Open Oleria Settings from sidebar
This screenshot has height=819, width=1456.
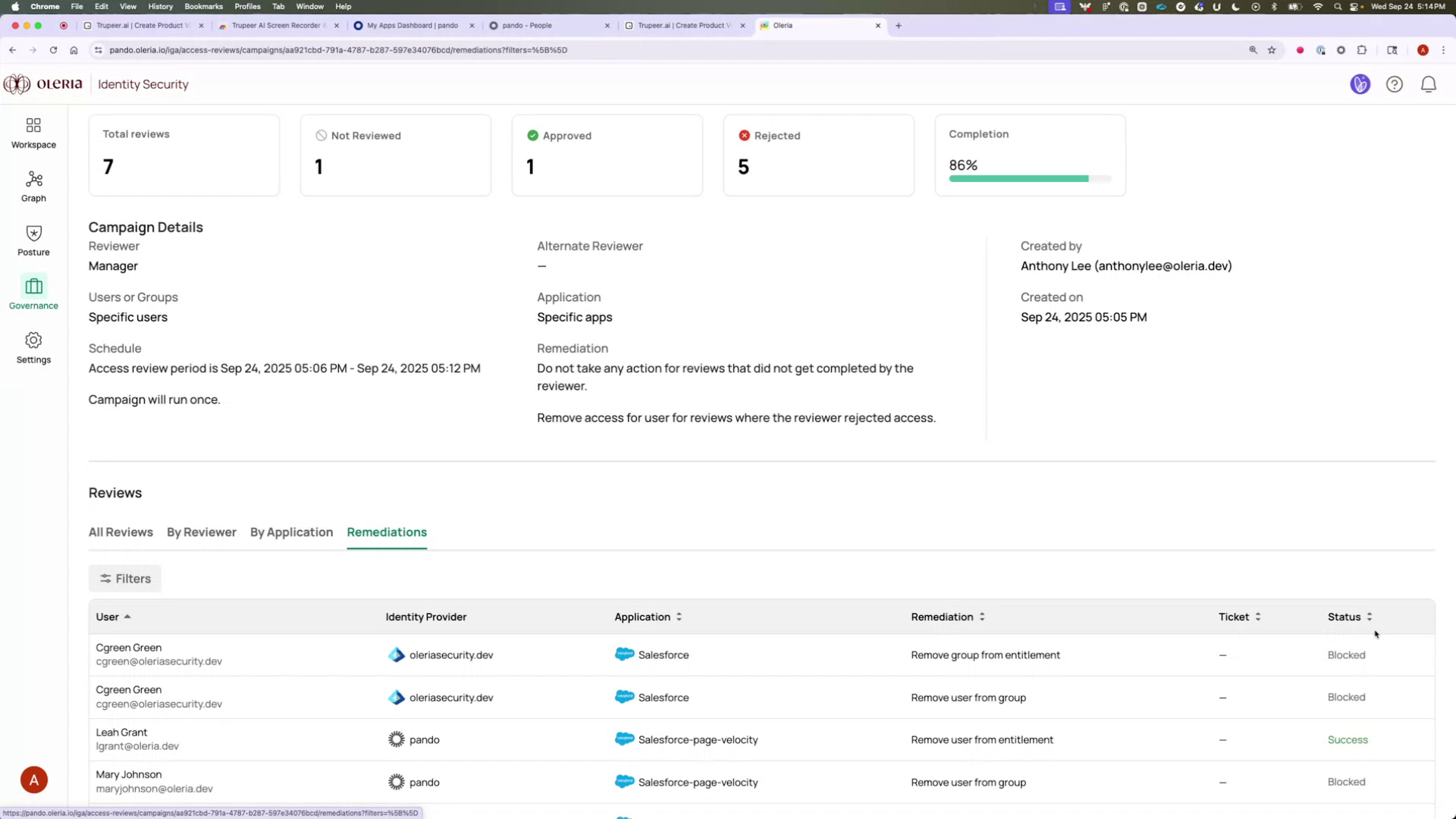tap(33, 348)
